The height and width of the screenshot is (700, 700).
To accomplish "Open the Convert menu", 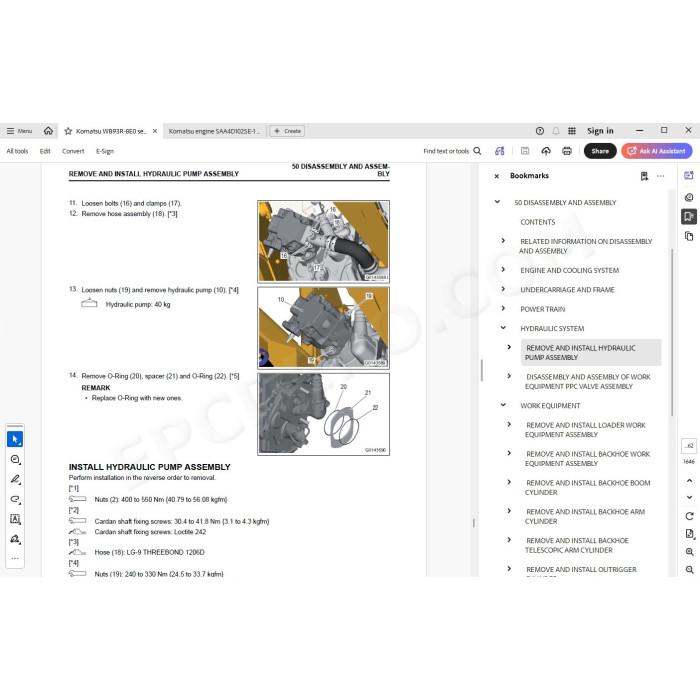I will [x=73, y=151].
